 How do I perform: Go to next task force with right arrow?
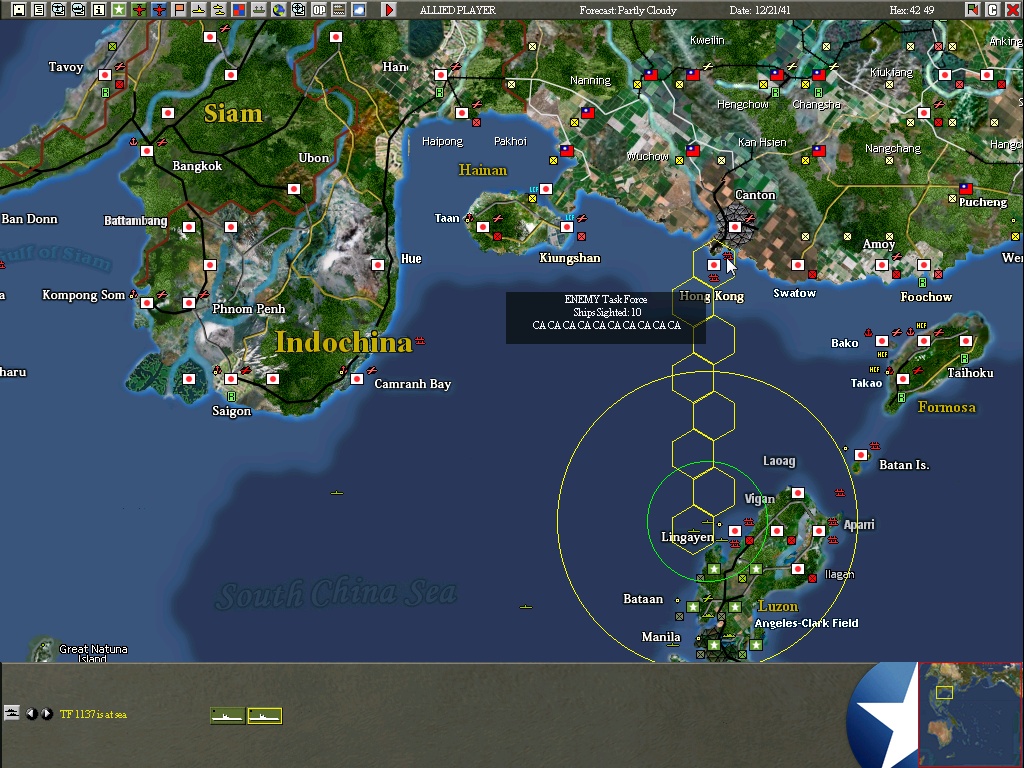(x=46, y=714)
